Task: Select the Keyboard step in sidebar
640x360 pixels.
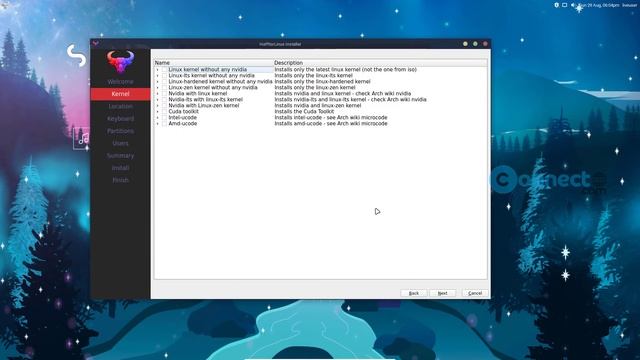Action: tap(120, 119)
